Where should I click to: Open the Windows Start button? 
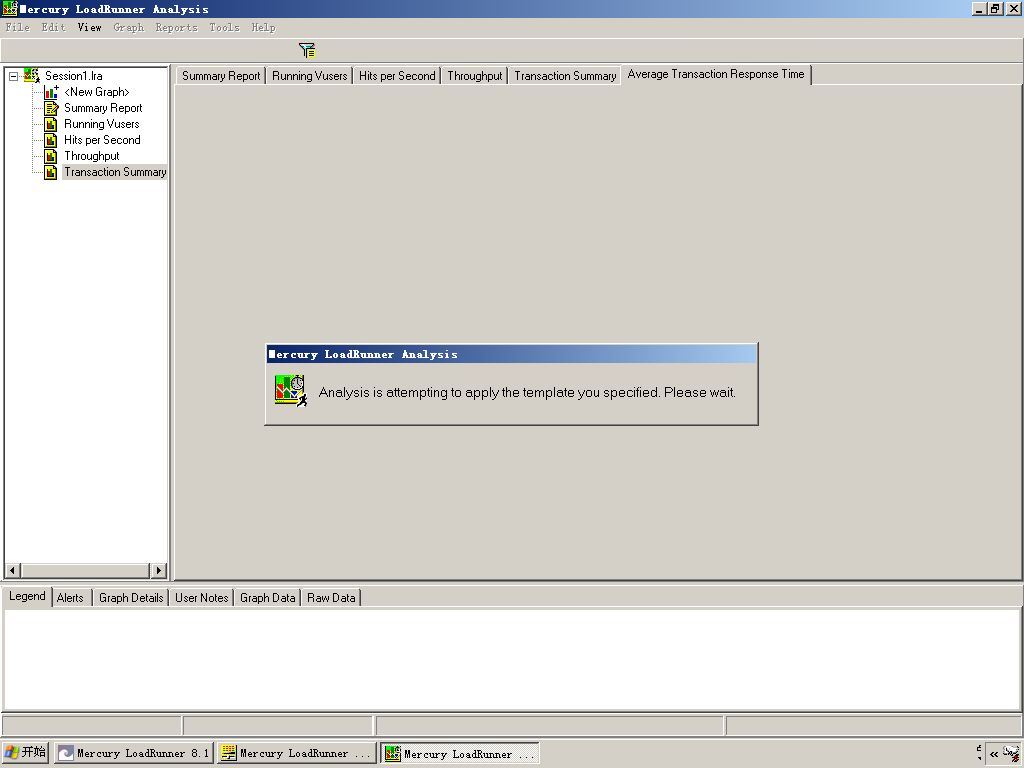25,752
